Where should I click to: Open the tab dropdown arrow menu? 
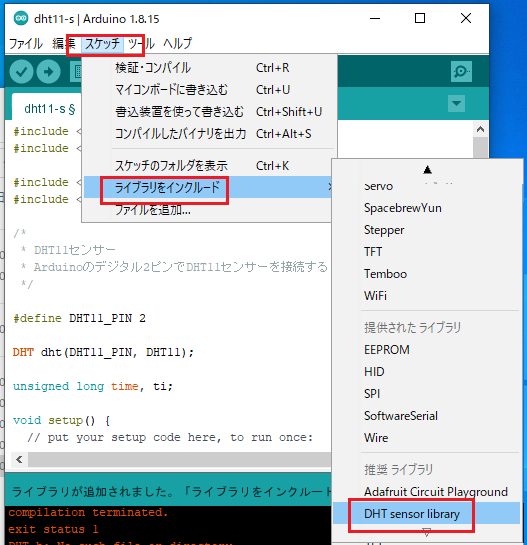click(x=456, y=103)
